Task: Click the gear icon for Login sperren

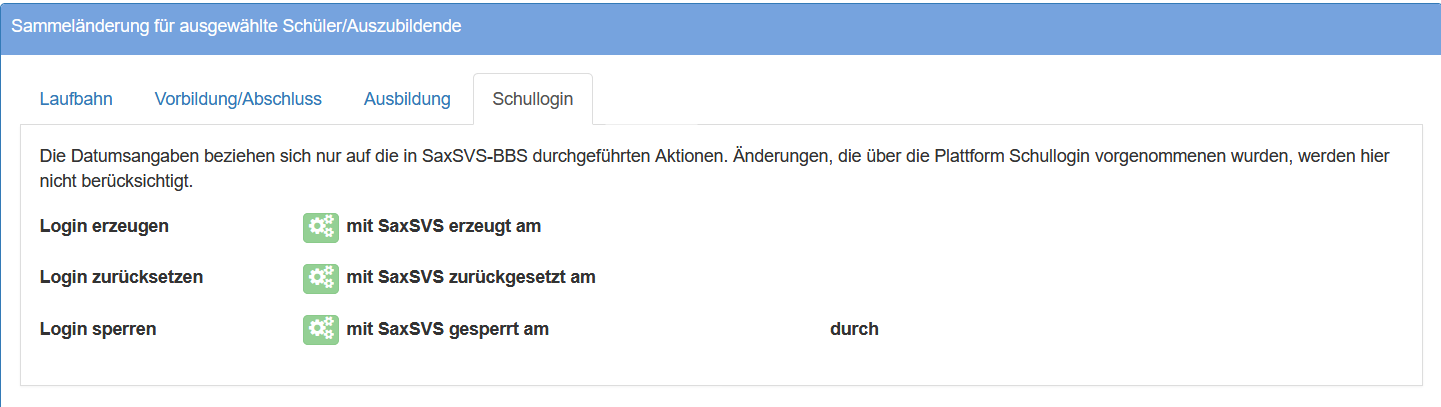Action: (x=320, y=329)
